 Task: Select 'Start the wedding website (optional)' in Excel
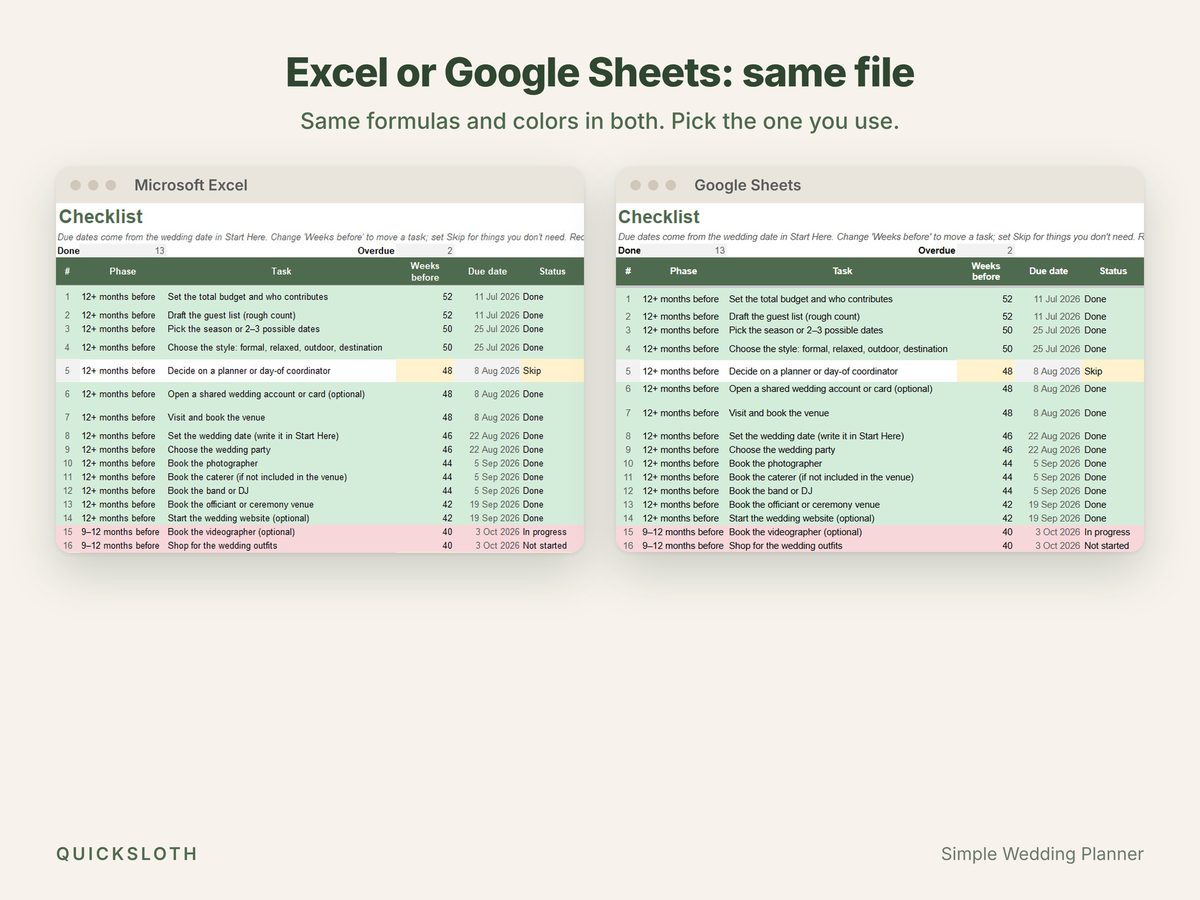(x=238, y=518)
